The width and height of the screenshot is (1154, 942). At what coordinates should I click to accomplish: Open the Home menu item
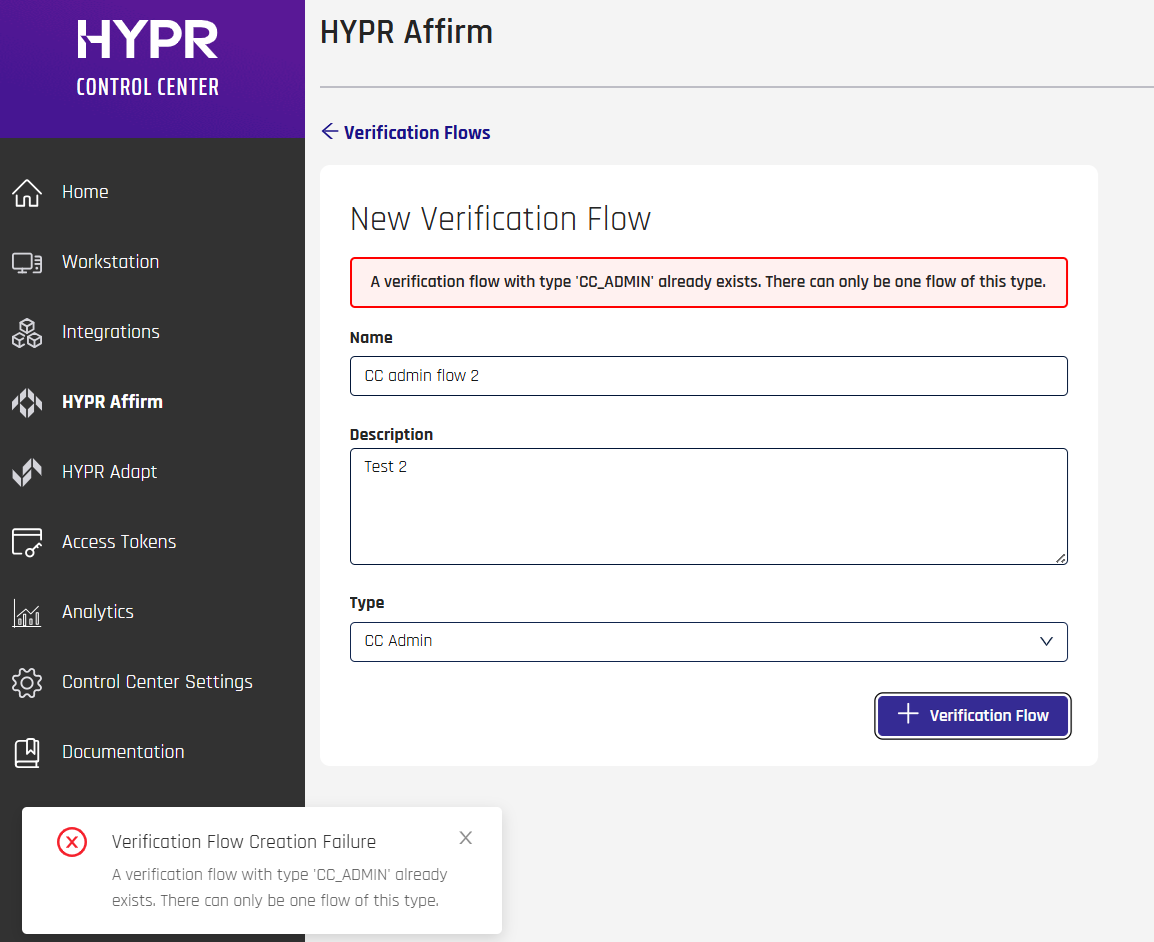85,192
